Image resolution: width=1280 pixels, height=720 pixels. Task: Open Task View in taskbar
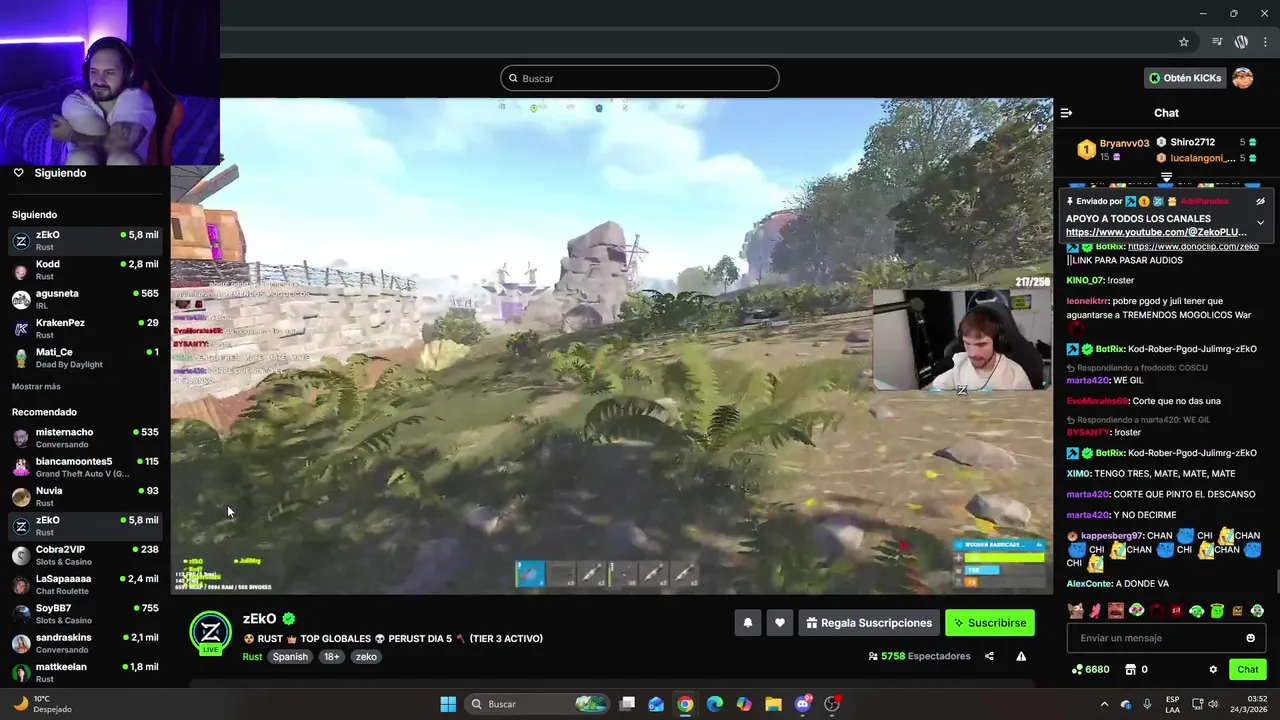point(627,704)
